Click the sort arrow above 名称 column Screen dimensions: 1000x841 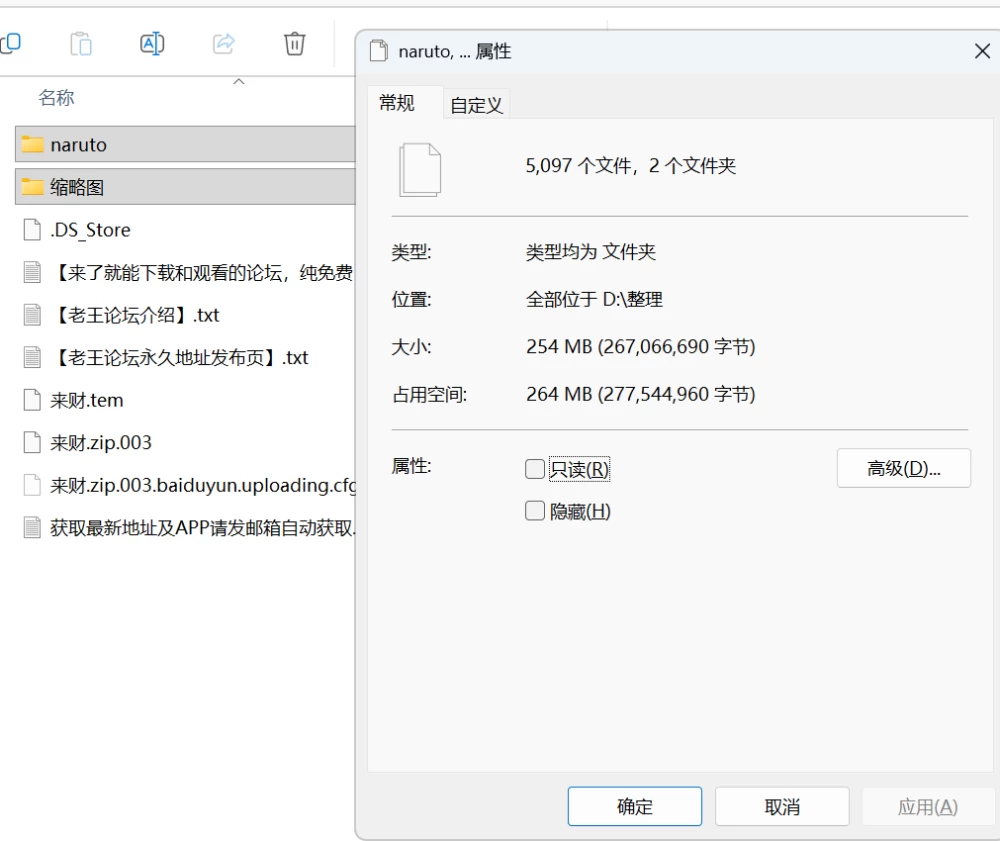(x=239, y=82)
